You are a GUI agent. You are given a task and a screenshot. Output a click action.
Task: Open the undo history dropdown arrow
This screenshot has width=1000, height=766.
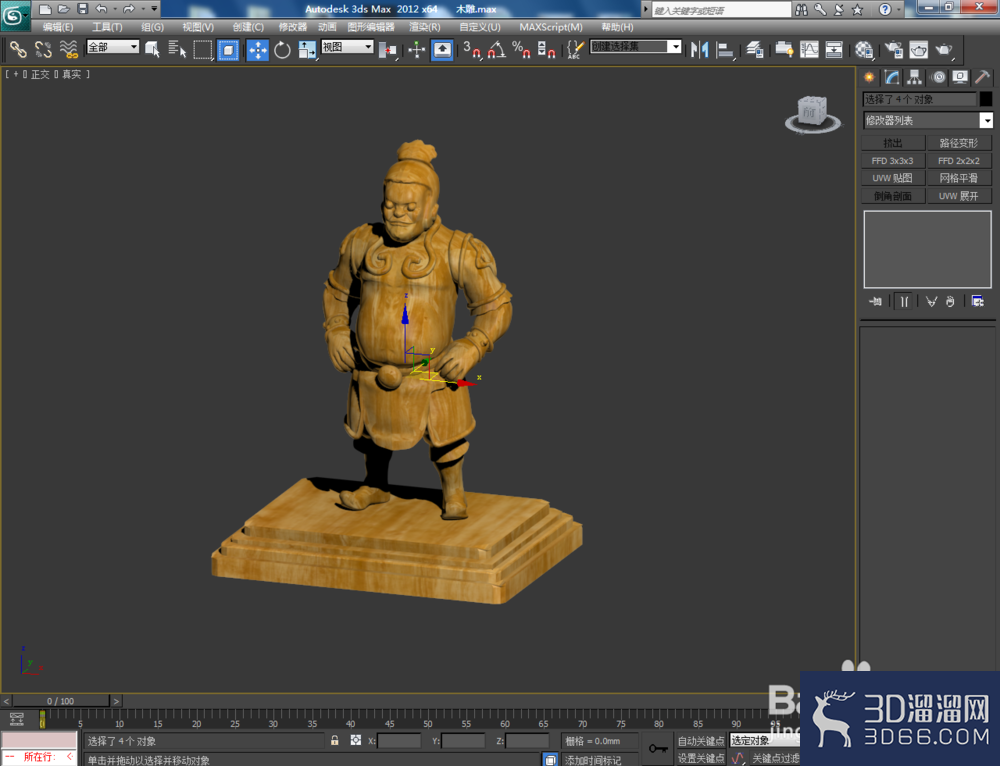point(115,9)
